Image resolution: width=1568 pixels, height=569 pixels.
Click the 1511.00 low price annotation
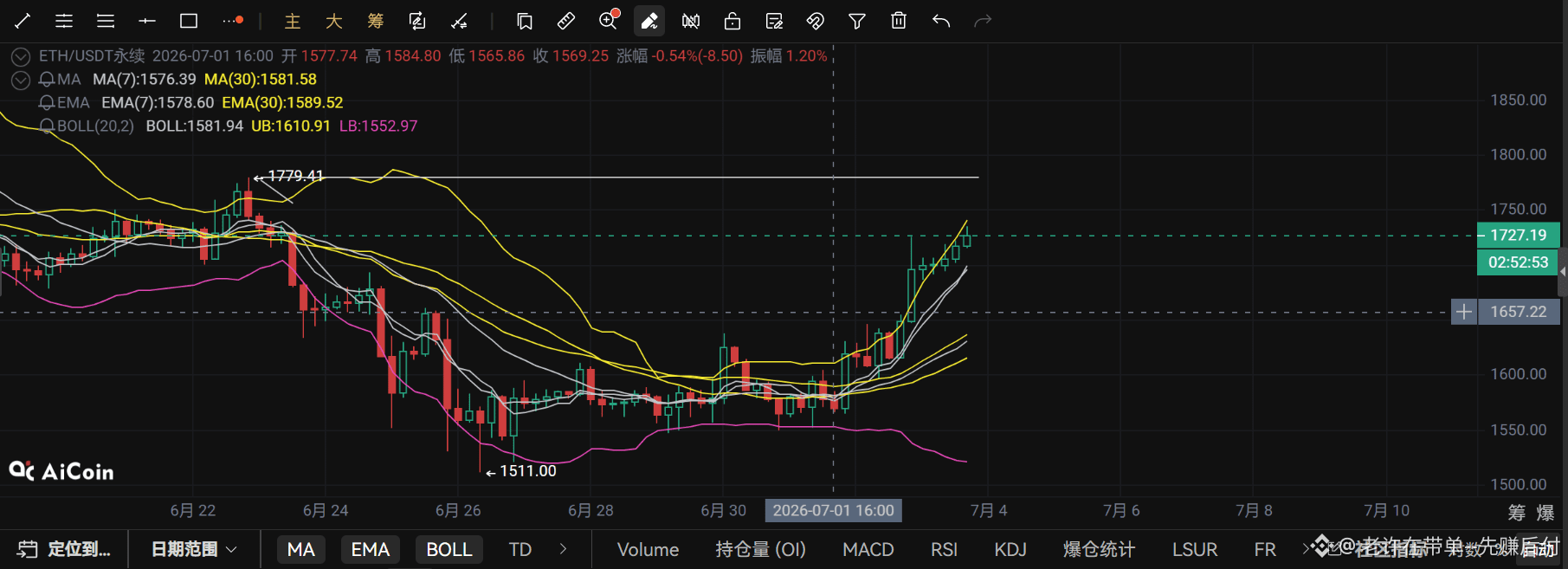(x=527, y=471)
